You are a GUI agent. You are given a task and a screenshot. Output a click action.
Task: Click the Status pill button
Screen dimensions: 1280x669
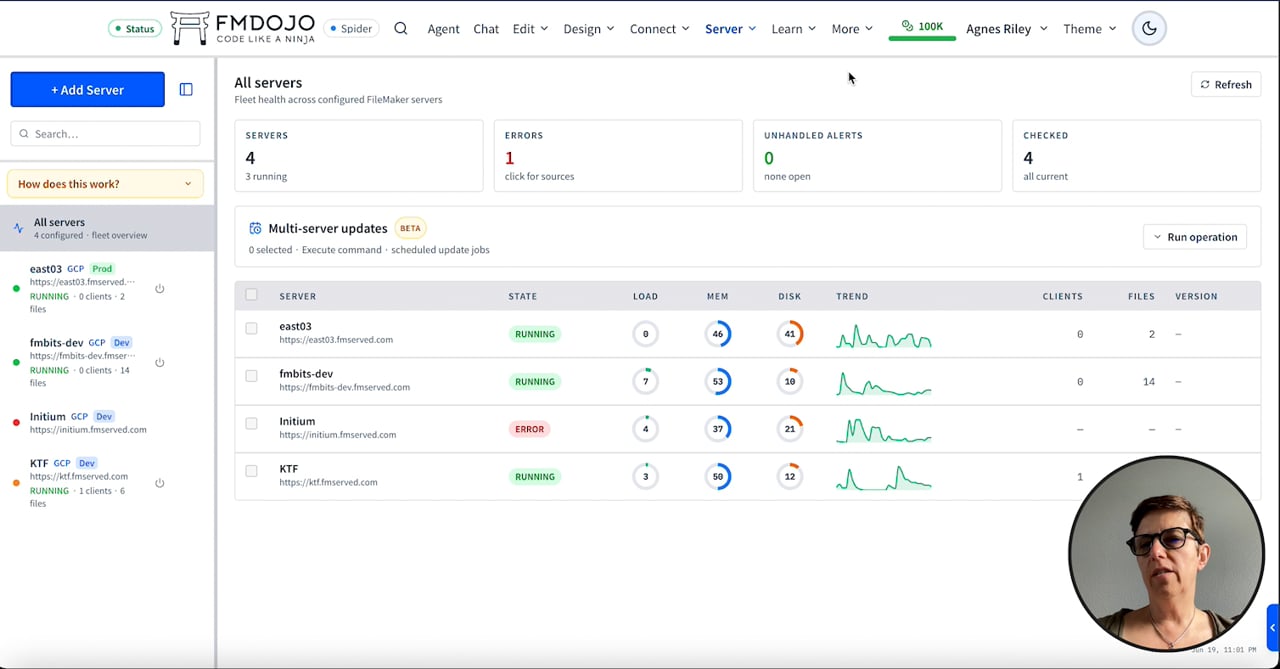click(134, 28)
